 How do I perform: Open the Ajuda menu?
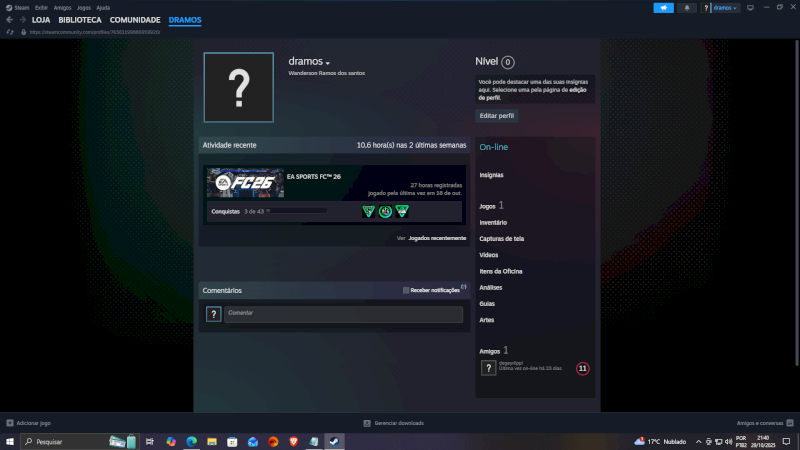103,8
